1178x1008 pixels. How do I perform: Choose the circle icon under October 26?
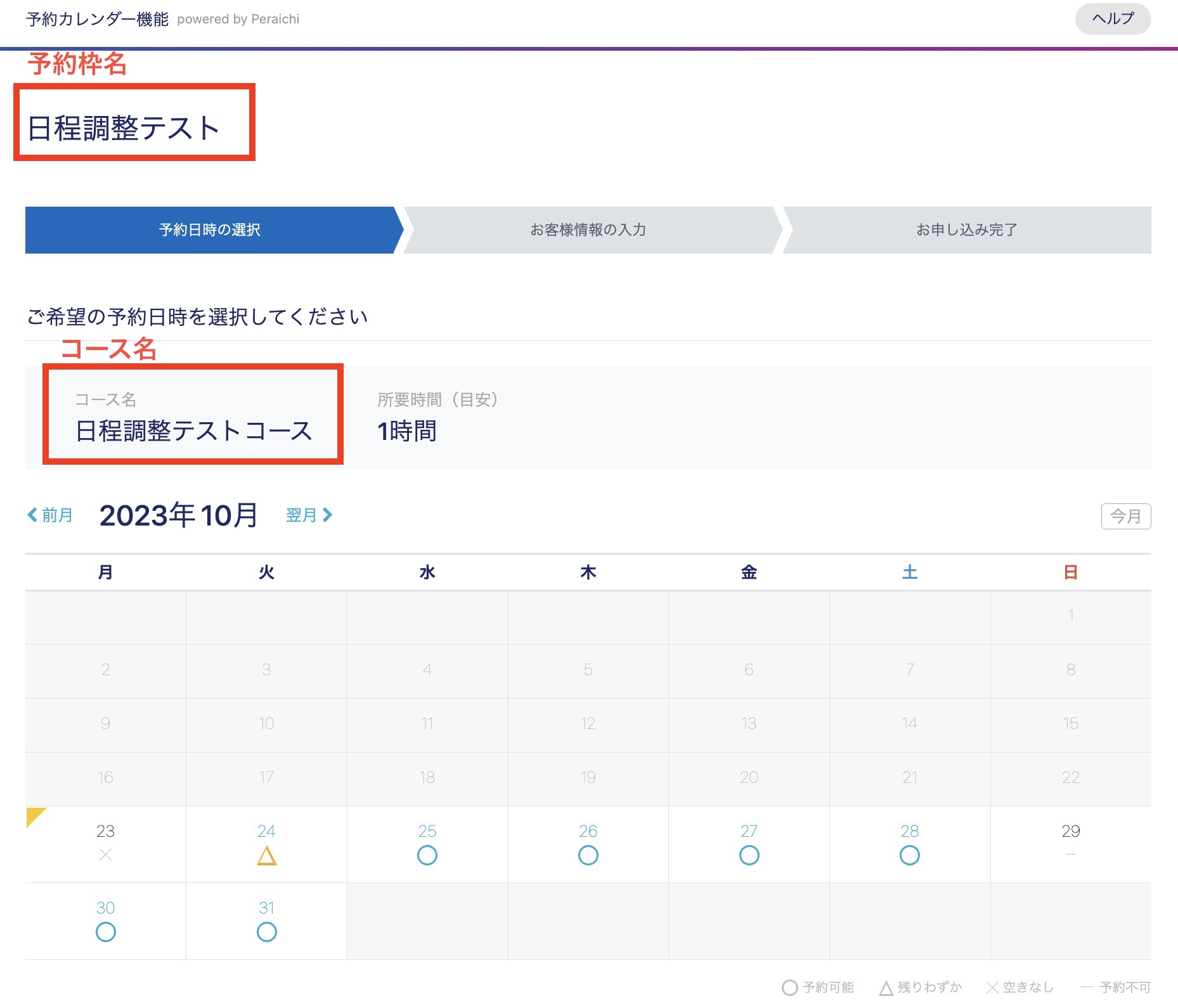coord(588,855)
